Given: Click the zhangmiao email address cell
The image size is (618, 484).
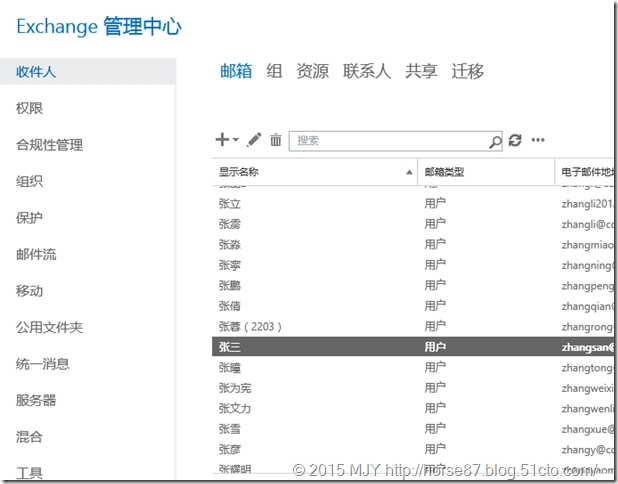Looking at the screenshot, I should tap(588, 245).
